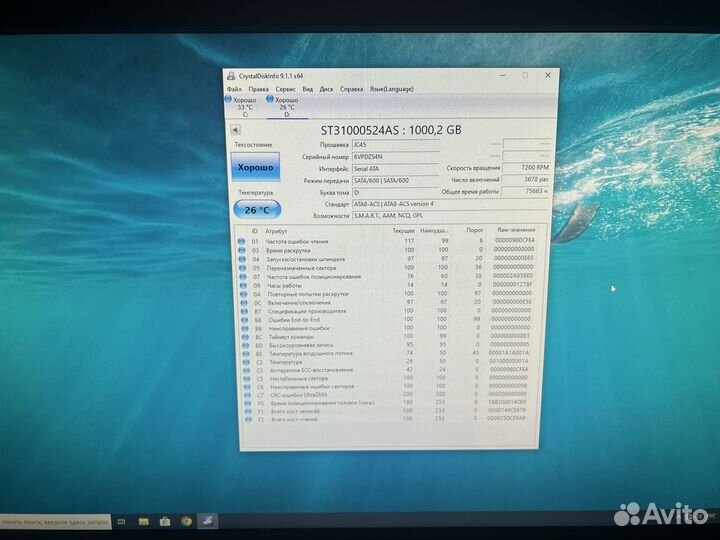Screen dimensions: 720x540
Task: Click the Windows taskbar search box
Action: (x=55, y=522)
